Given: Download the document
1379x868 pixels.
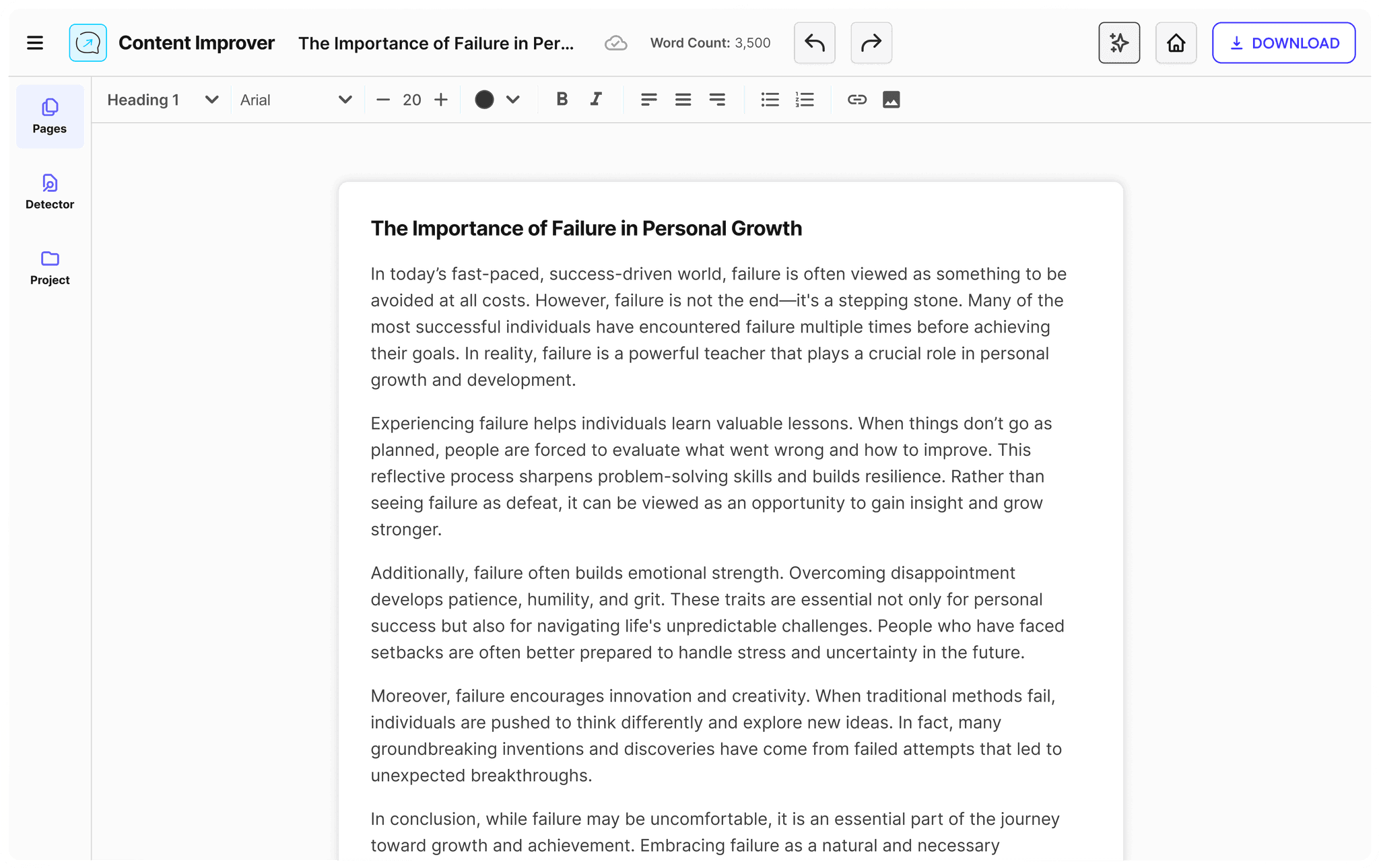Looking at the screenshot, I should (1284, 43).
